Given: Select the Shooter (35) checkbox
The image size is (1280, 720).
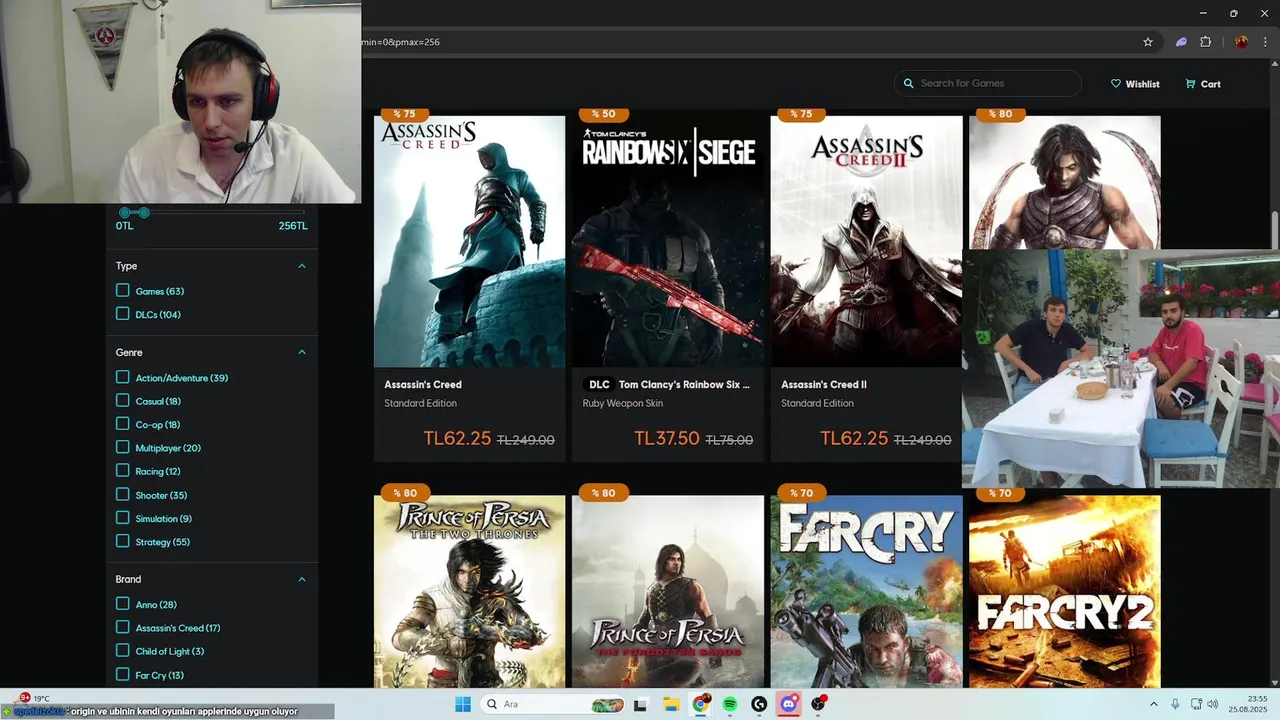Looking at the screenshot, I should click(x=123, y=494).
